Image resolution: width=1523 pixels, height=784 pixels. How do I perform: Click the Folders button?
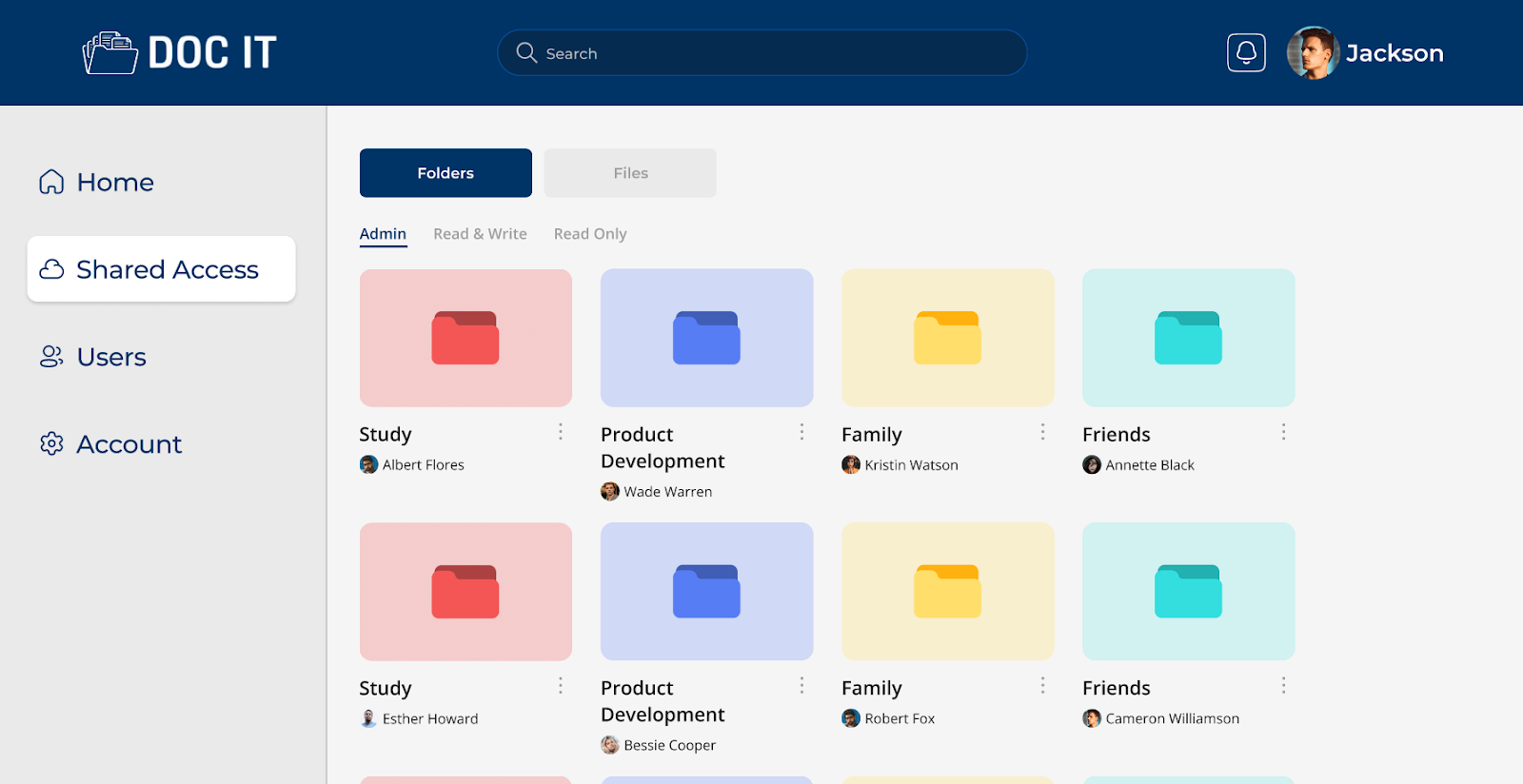[445, 173]
